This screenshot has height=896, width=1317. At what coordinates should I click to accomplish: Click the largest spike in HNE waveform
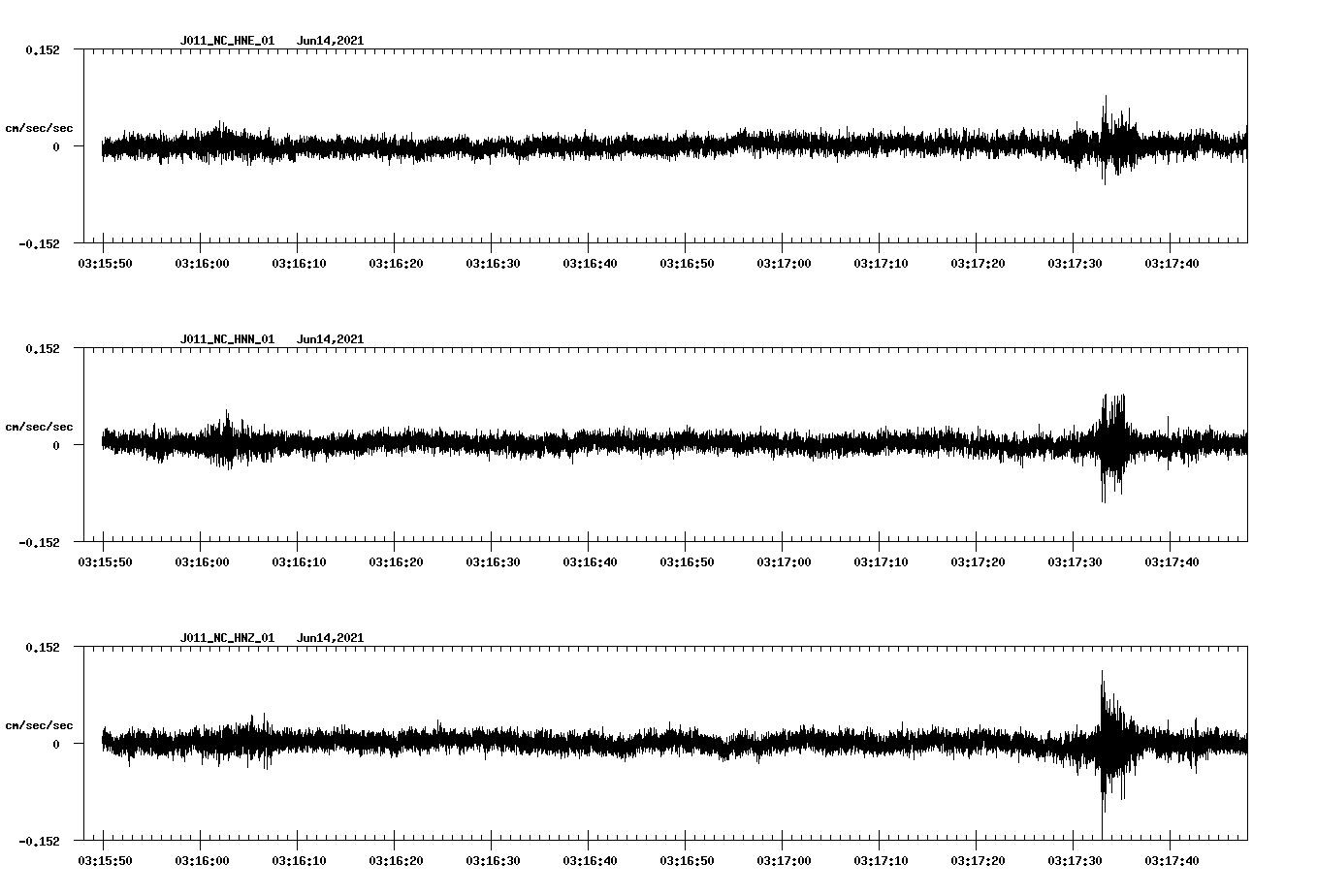1105,140
